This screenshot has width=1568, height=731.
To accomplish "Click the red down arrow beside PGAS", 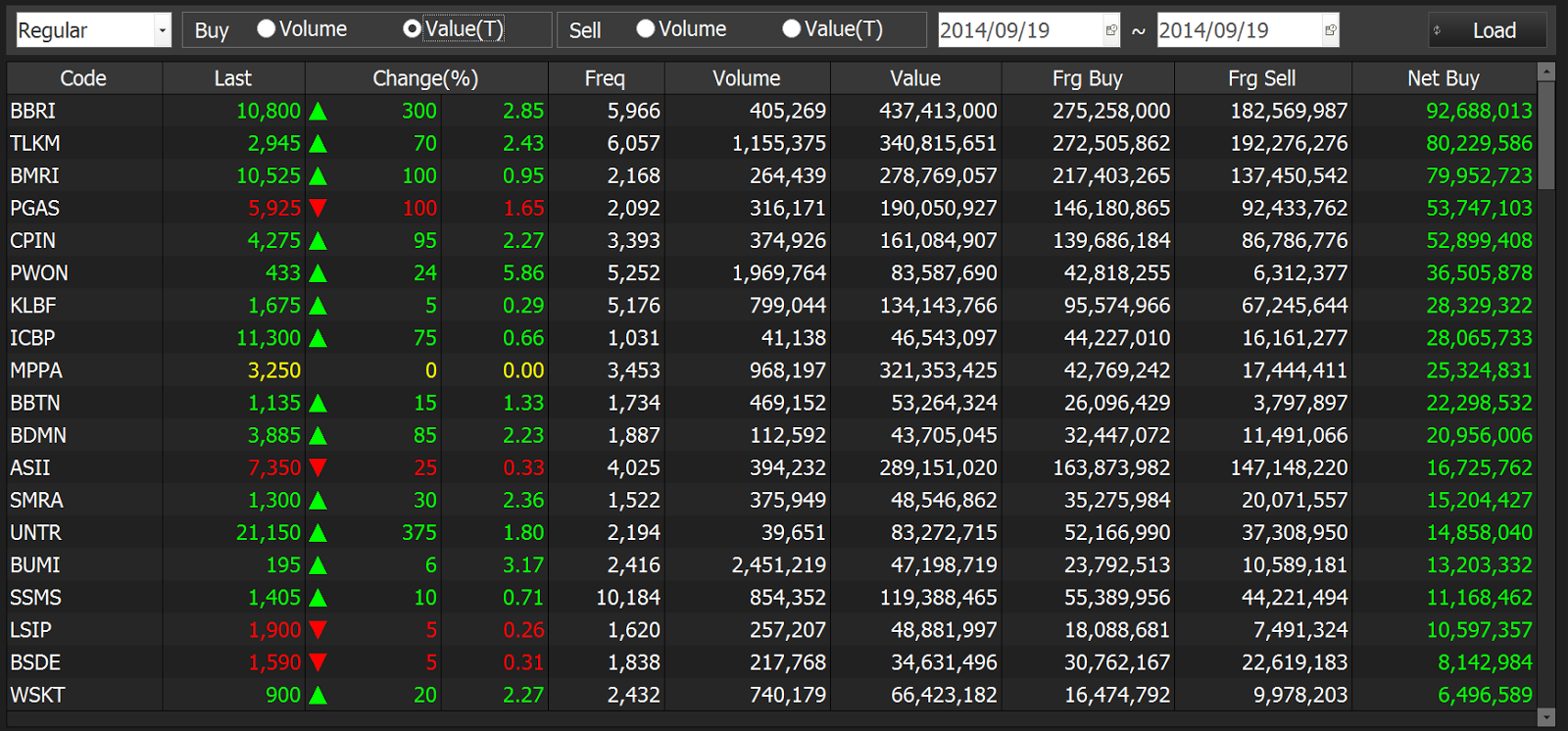I will [318, 208].
